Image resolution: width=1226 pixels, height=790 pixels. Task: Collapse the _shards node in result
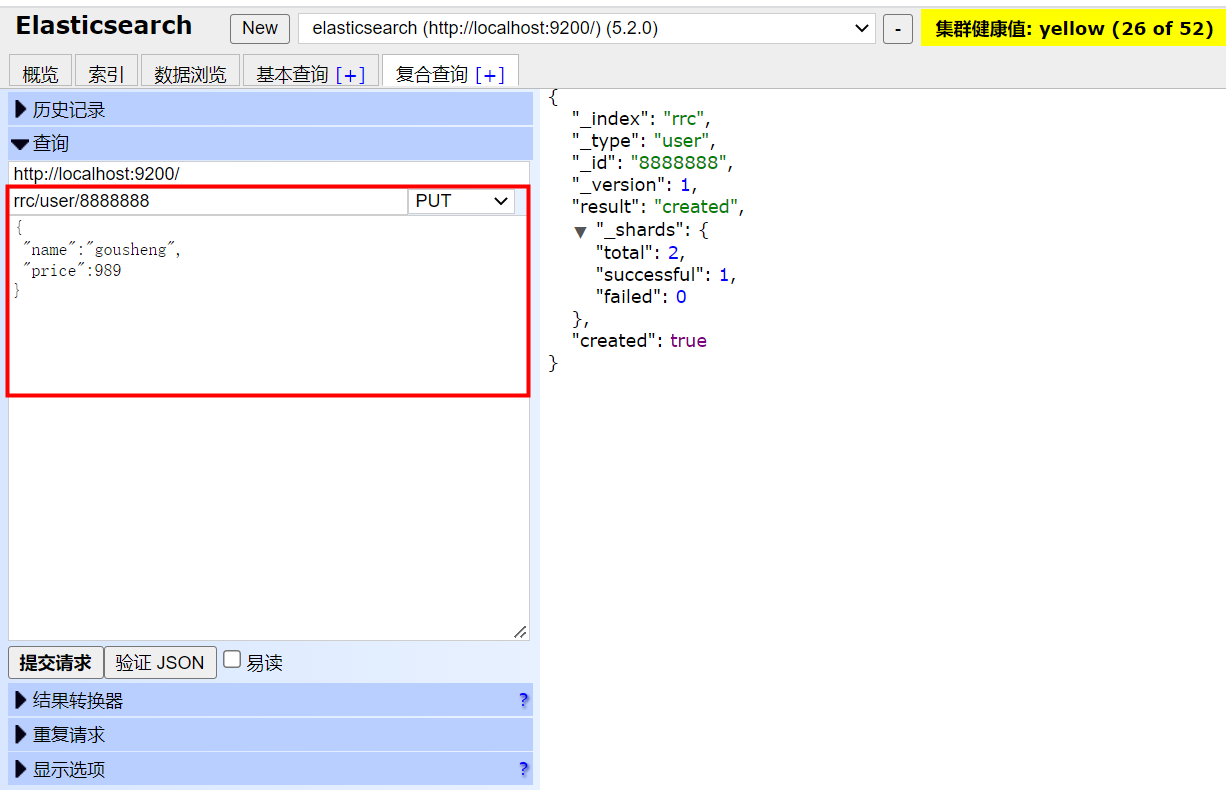(x=580, y=232)
